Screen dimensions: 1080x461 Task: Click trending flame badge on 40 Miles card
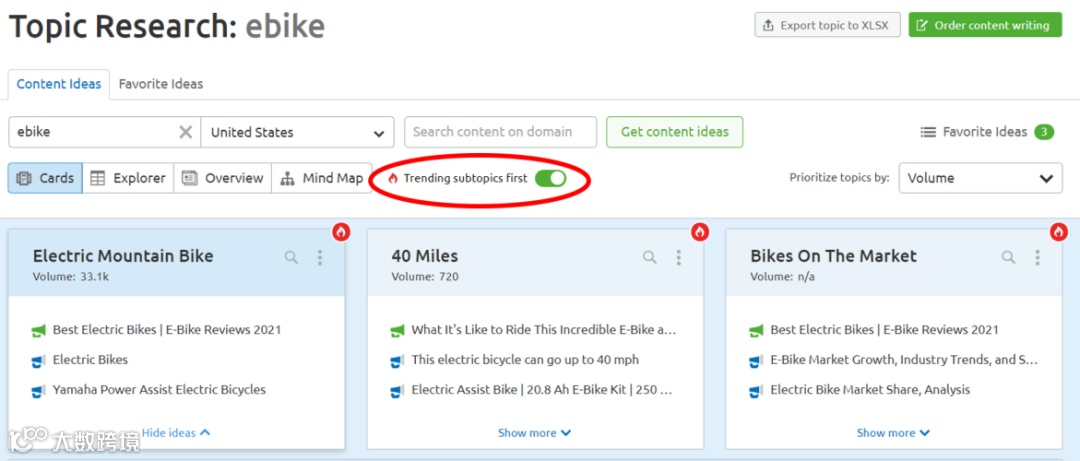700,232
